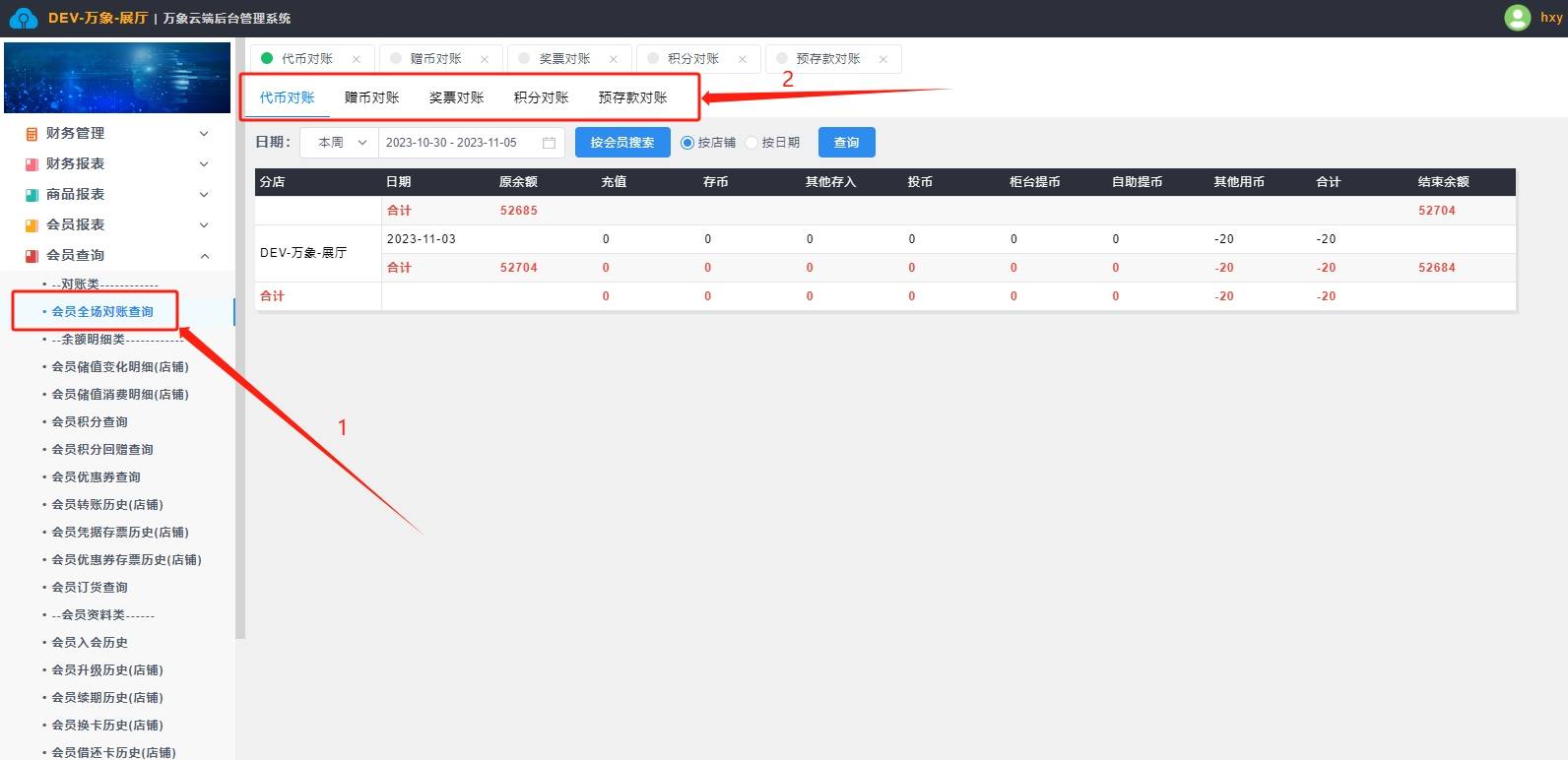1568x760 pixels.
Task: Click the date range input 2023-10-30 - 2023-11-05
Action: coord(471,143)
